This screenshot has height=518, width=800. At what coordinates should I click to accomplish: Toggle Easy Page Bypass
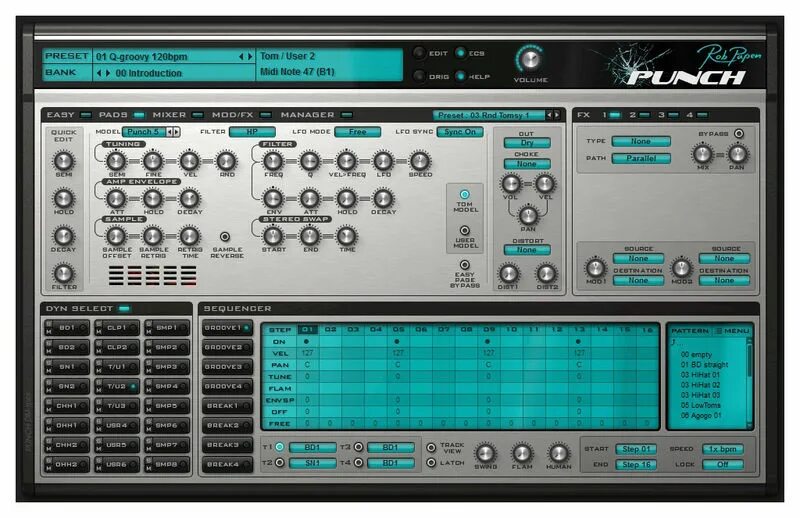[x=464, y=265]
